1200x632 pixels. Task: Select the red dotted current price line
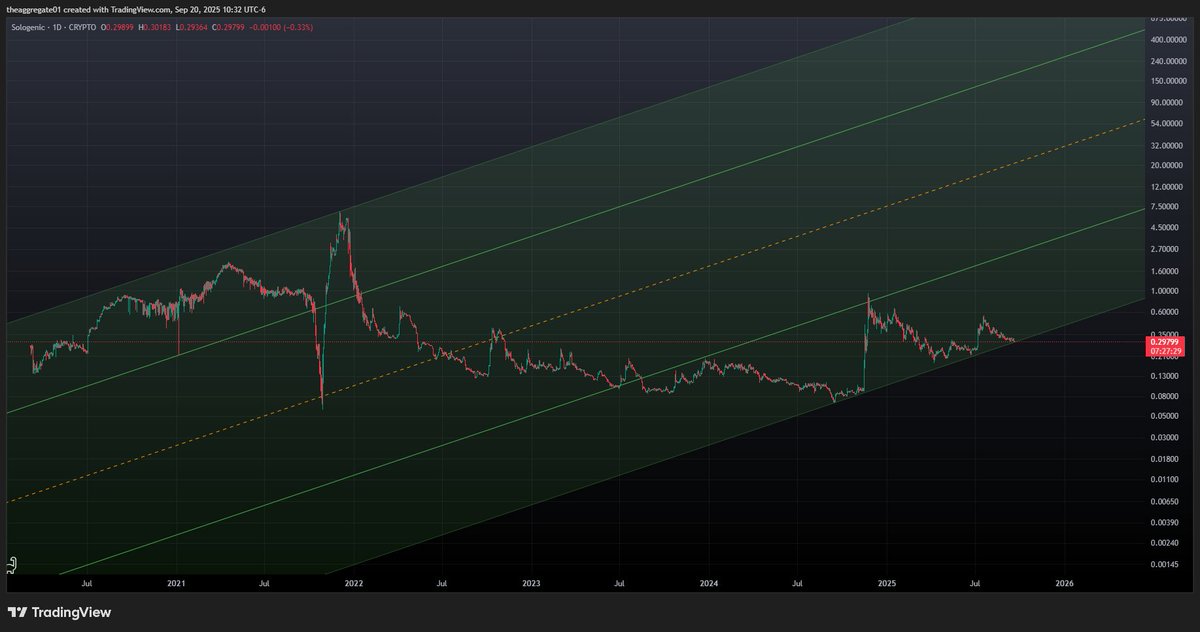coord(575,342)
